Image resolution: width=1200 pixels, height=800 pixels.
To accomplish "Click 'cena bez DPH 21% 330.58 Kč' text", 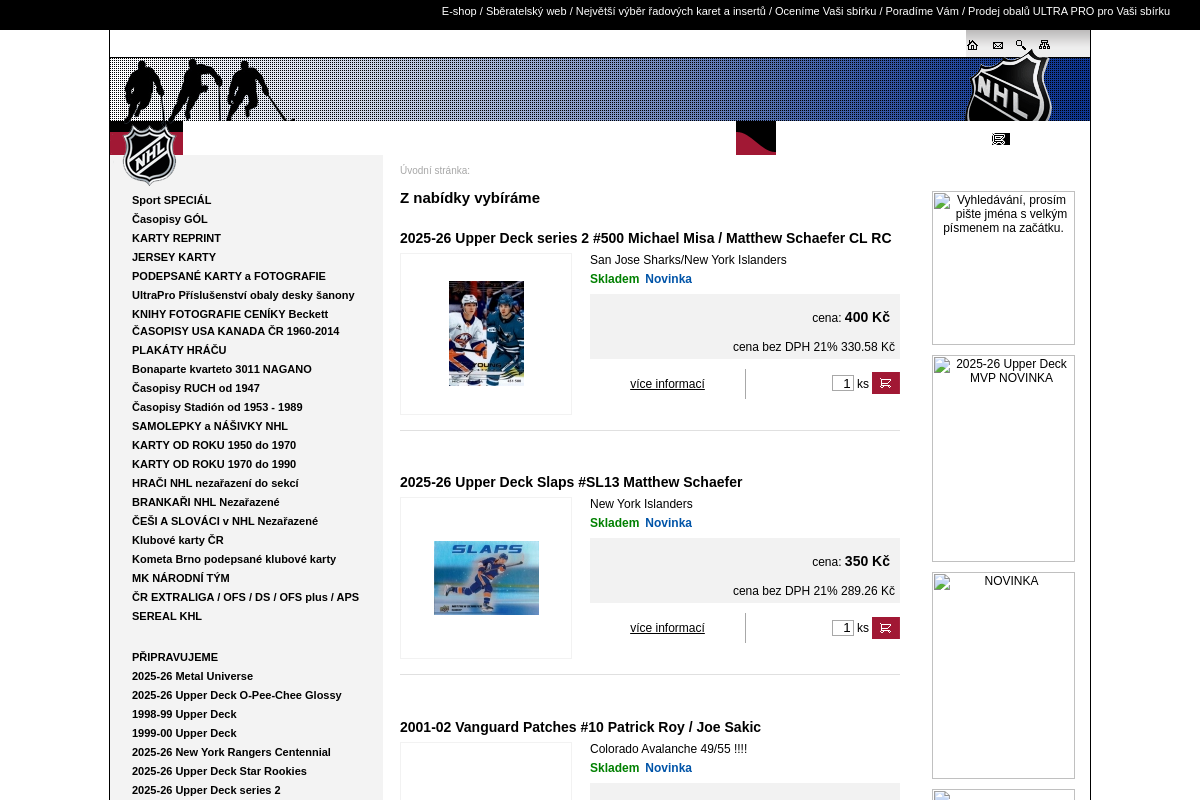I will click(x=814, y=347).
